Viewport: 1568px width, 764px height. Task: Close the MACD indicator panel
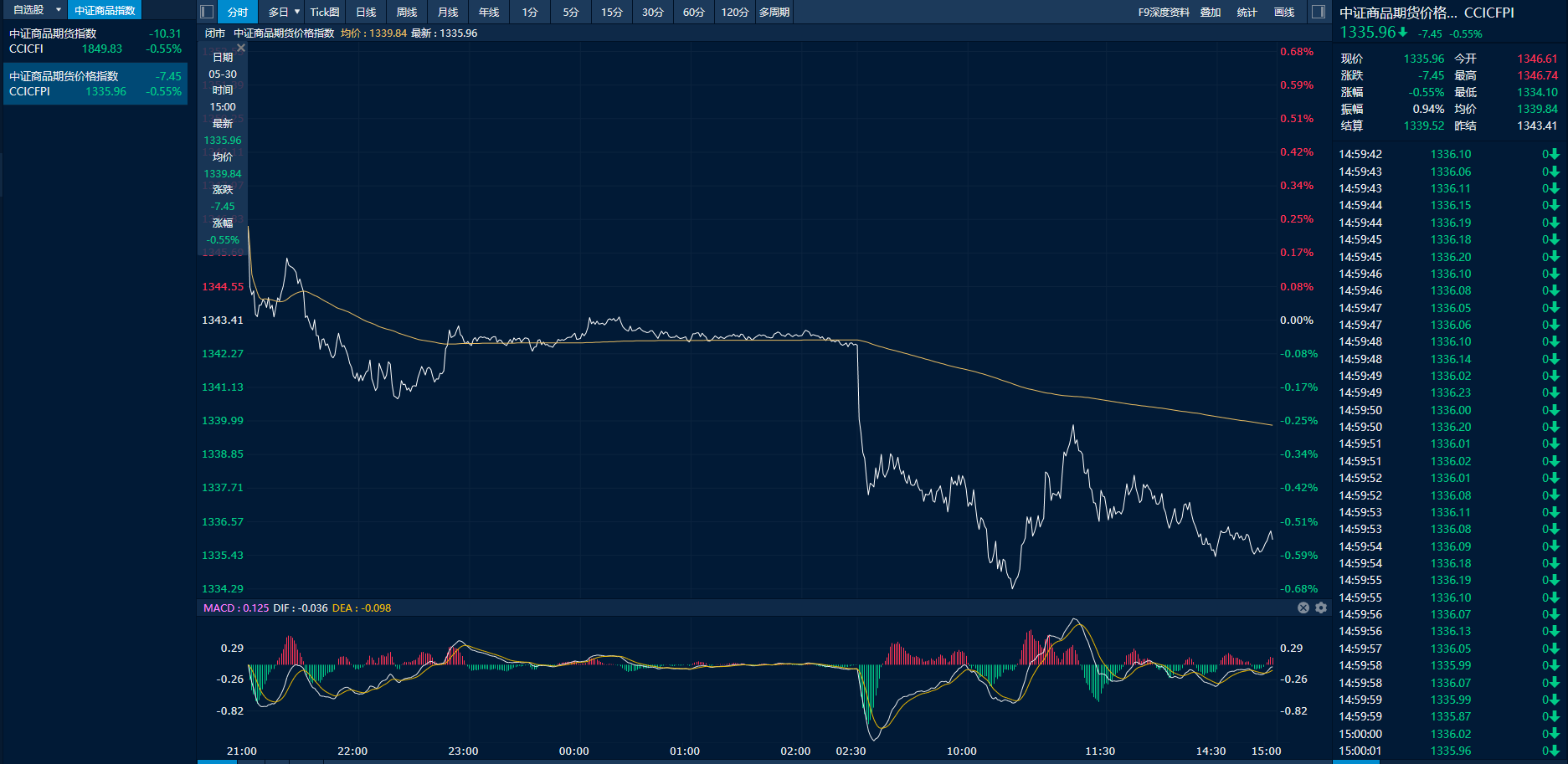(1303, 608)
